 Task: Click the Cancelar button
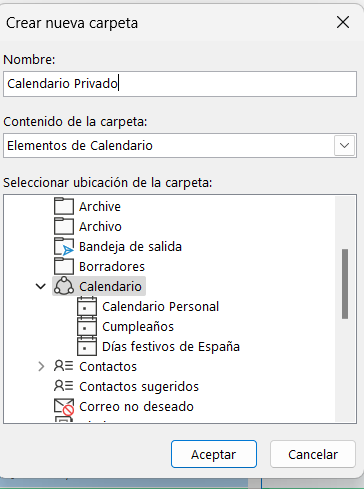point(313,454)
